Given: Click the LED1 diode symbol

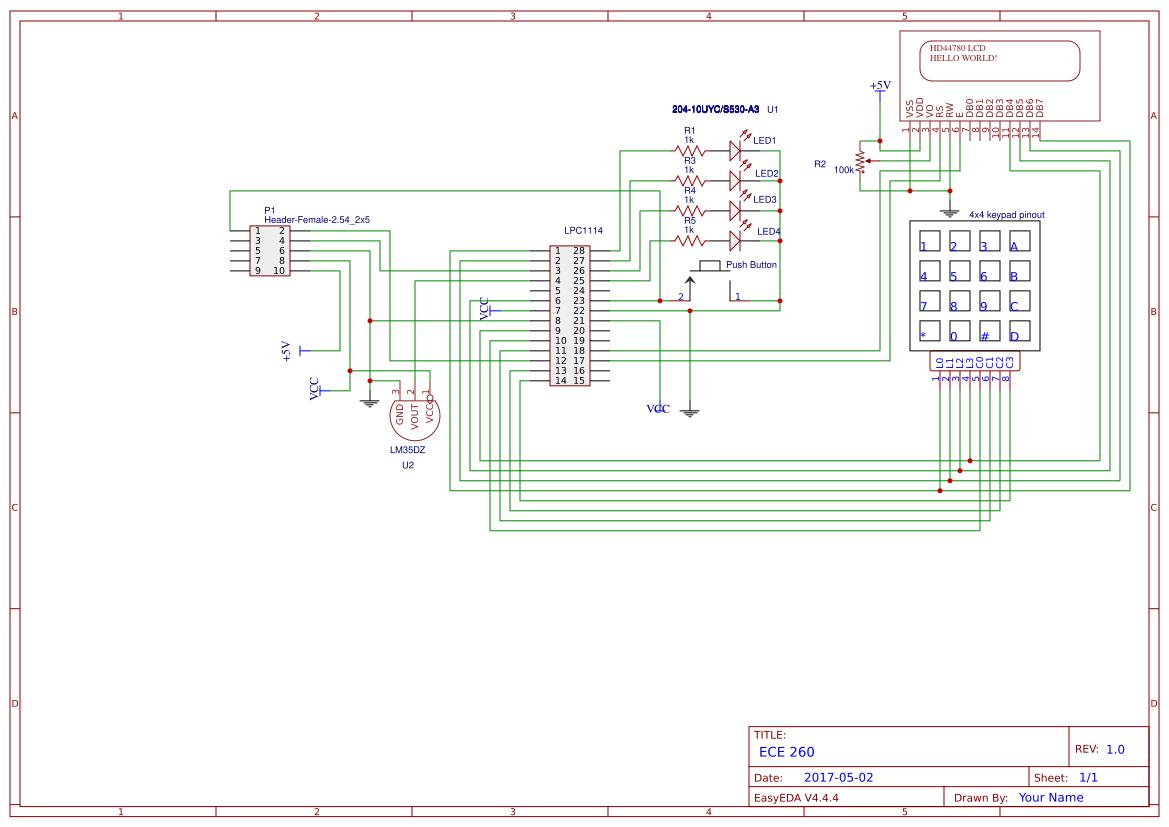Looking at the screenshot, I should pyautogui.click(x=737, y=148).
